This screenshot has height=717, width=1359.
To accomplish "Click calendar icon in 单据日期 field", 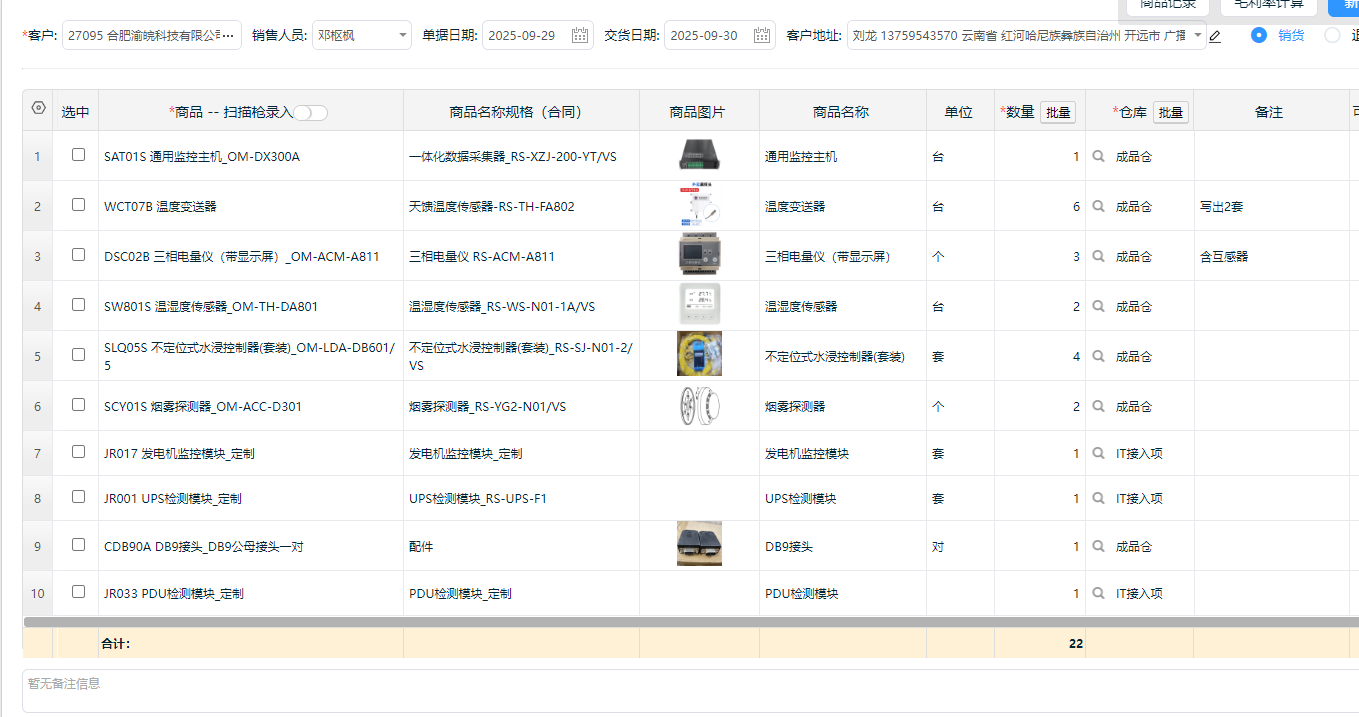I will click(x=580, y=36).
